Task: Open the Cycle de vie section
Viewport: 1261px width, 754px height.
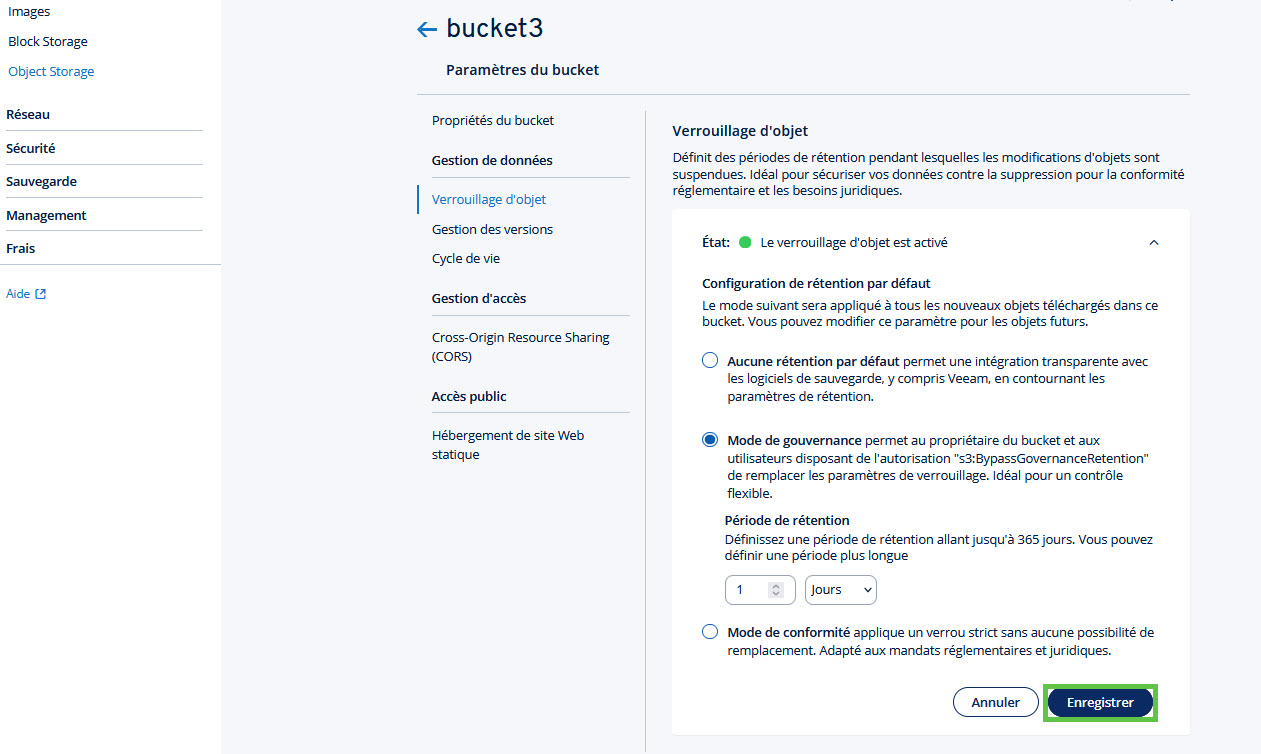Action: click(466, 258)
